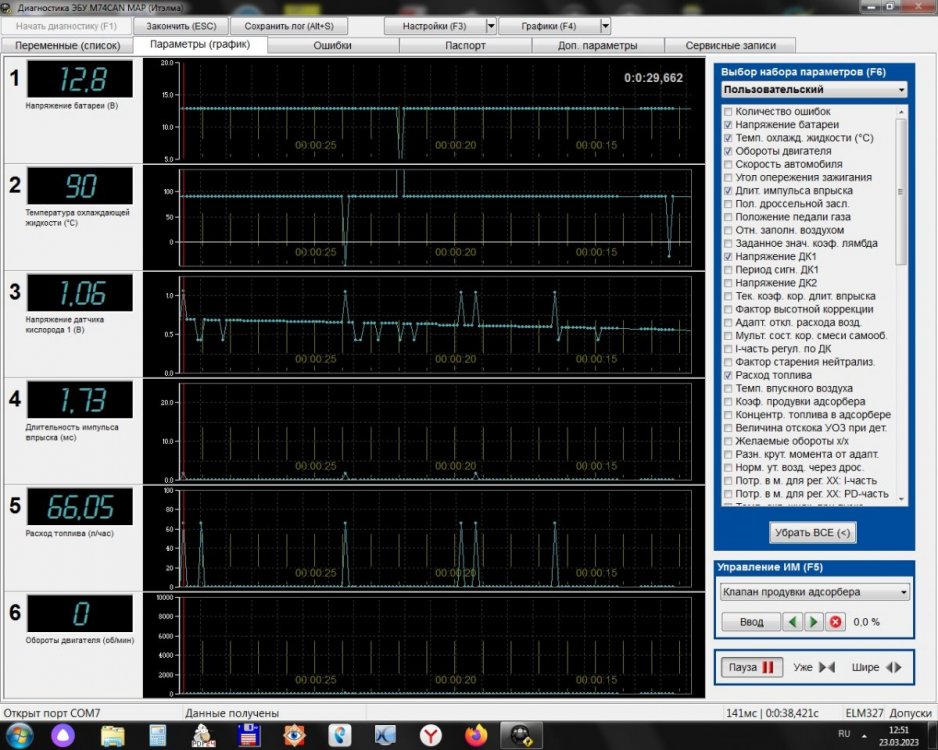Click the green right arrow actuator button
The height and width of the screenshot is (750, 938).
[814, 621]
